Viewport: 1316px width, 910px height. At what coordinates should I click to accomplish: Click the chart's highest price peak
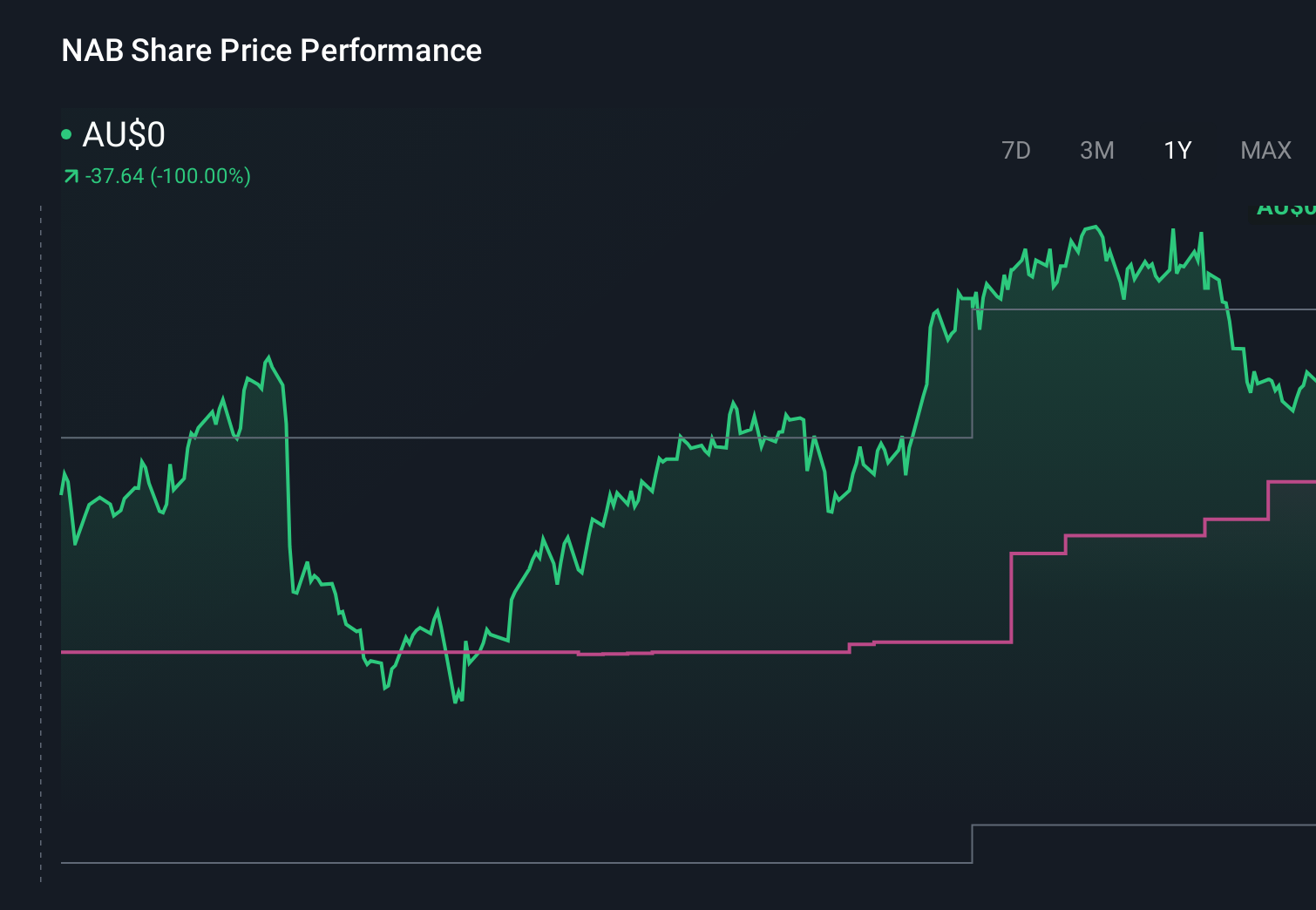click(1096, 225)
